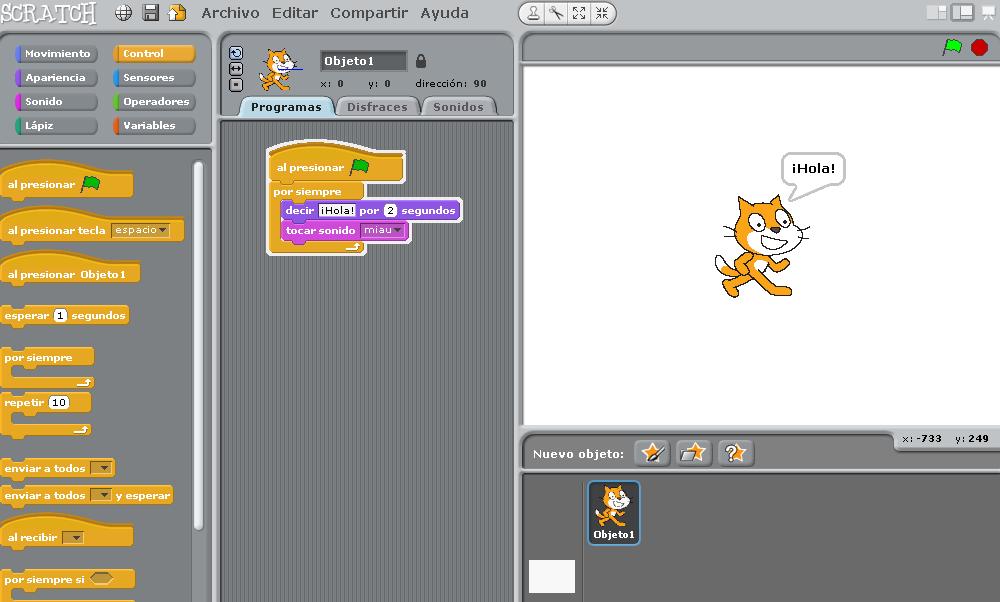
Task: Show the Movimiento blocks category
Action: click(57, 54)
